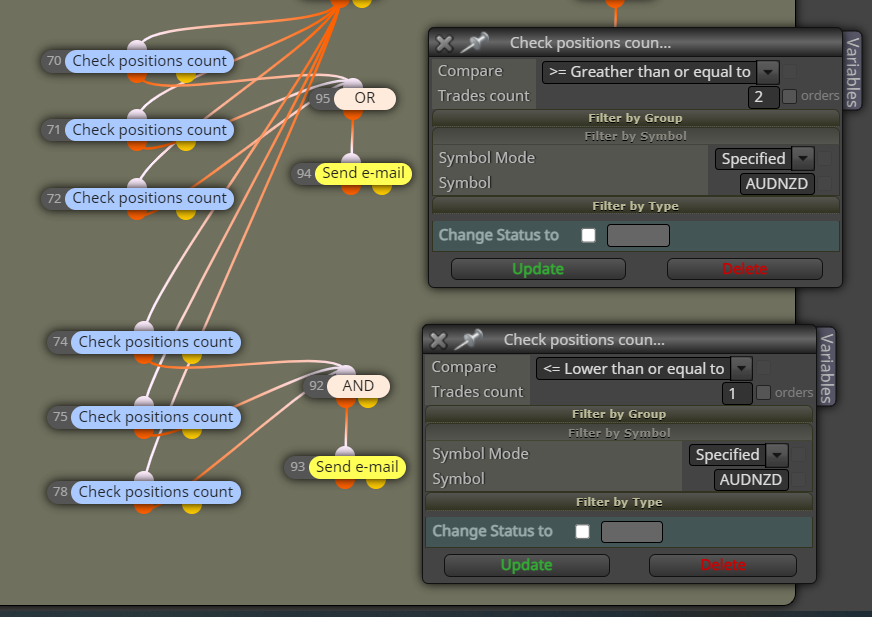Click yellow output connector of node 75
The image size is (872, 617).
[x=192, y=433]
